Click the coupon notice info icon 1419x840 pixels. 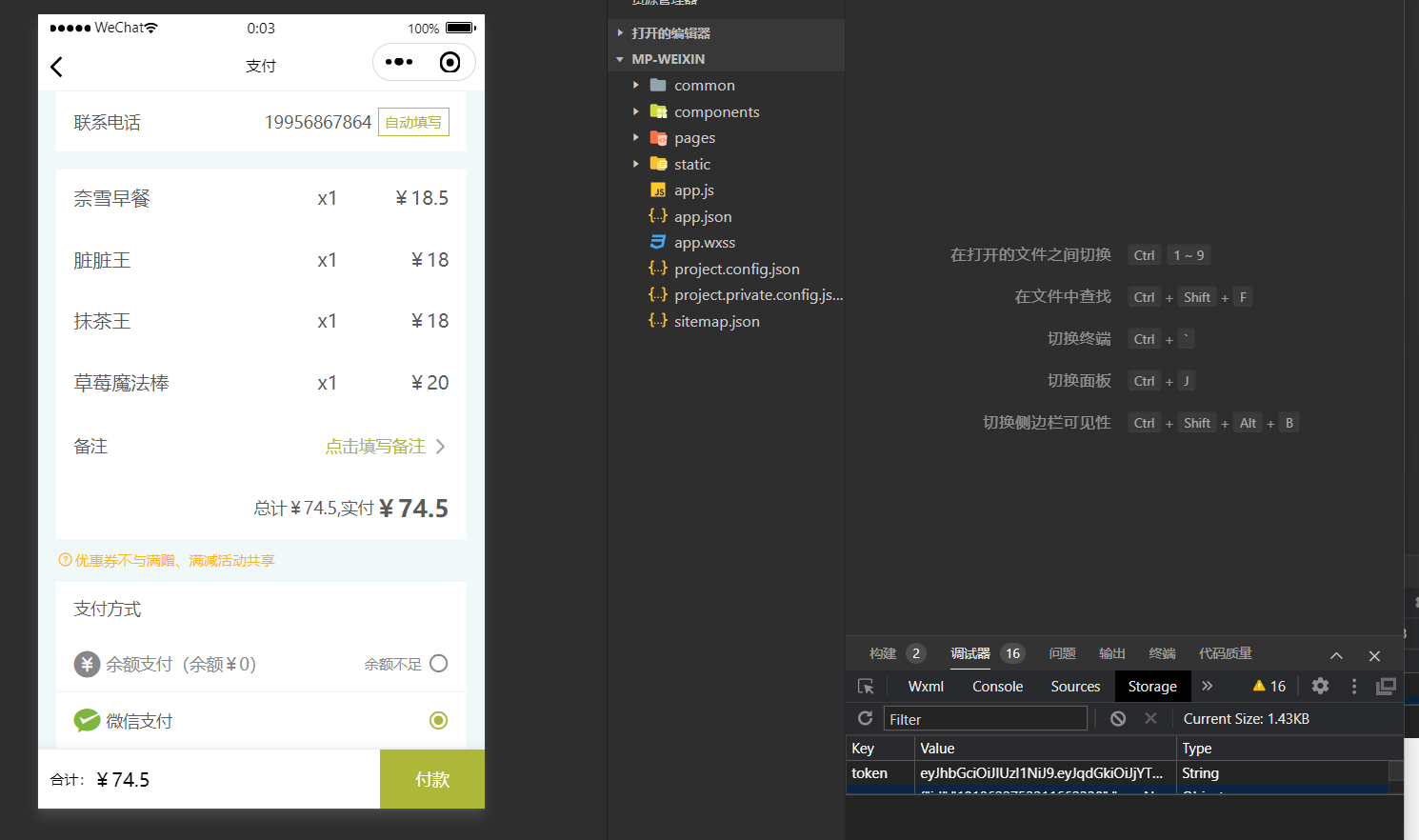(x=65, y=560)
